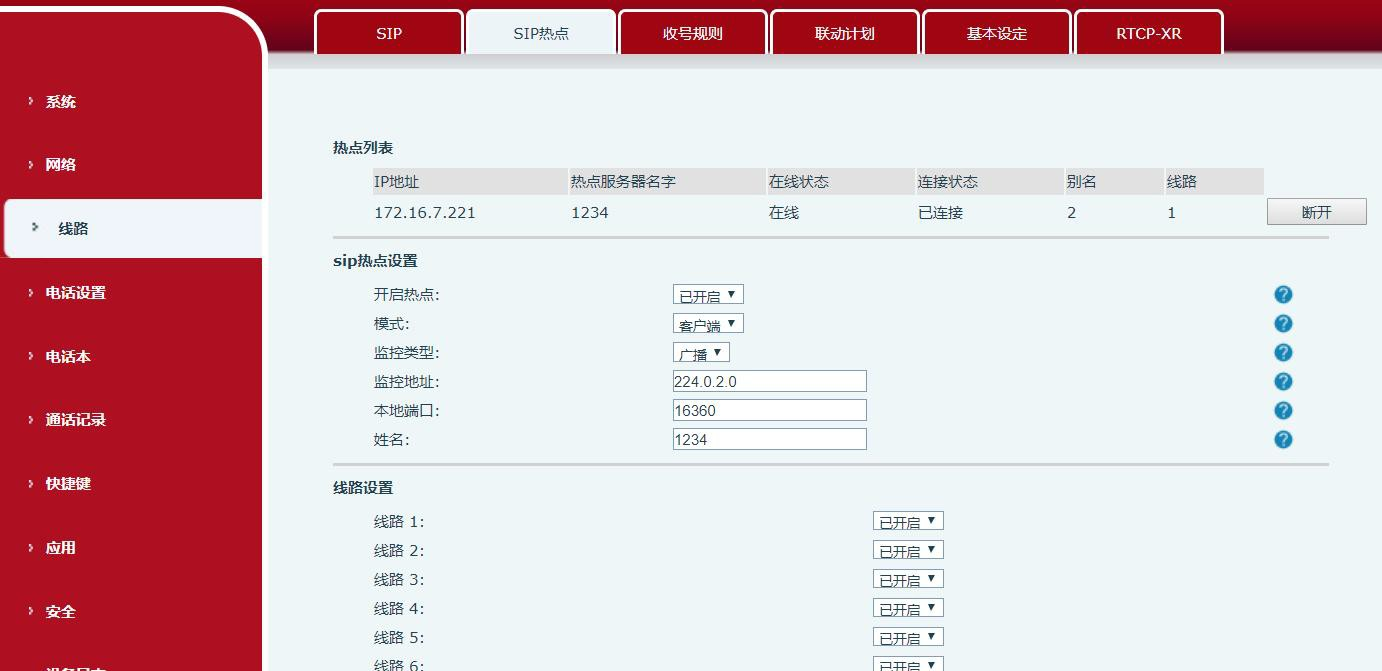Change the 模式 dropdown selection
This screenshot has height=671, width=1382.
(707, 323)
